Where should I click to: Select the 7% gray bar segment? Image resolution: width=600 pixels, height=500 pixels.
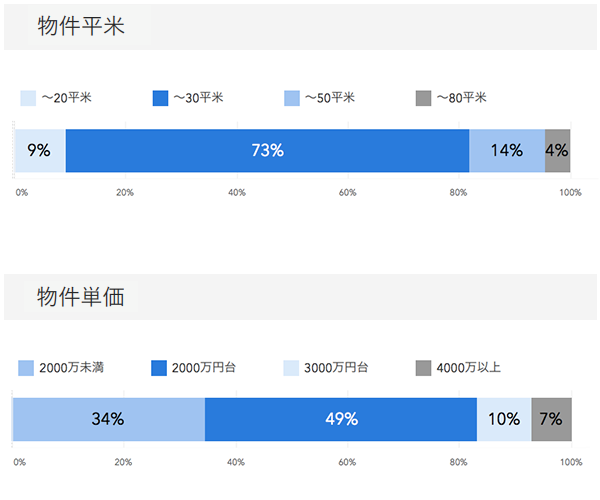551,419
